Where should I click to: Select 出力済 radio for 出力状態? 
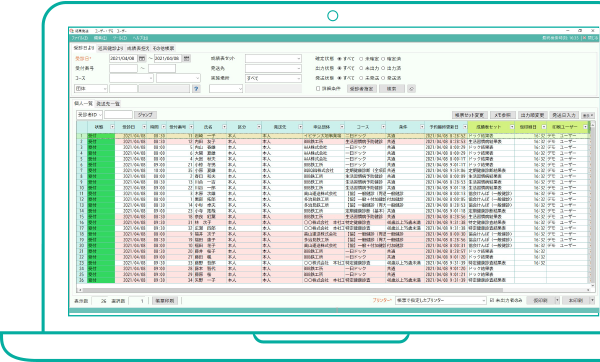pyautogui.click(x=383, y=68)
